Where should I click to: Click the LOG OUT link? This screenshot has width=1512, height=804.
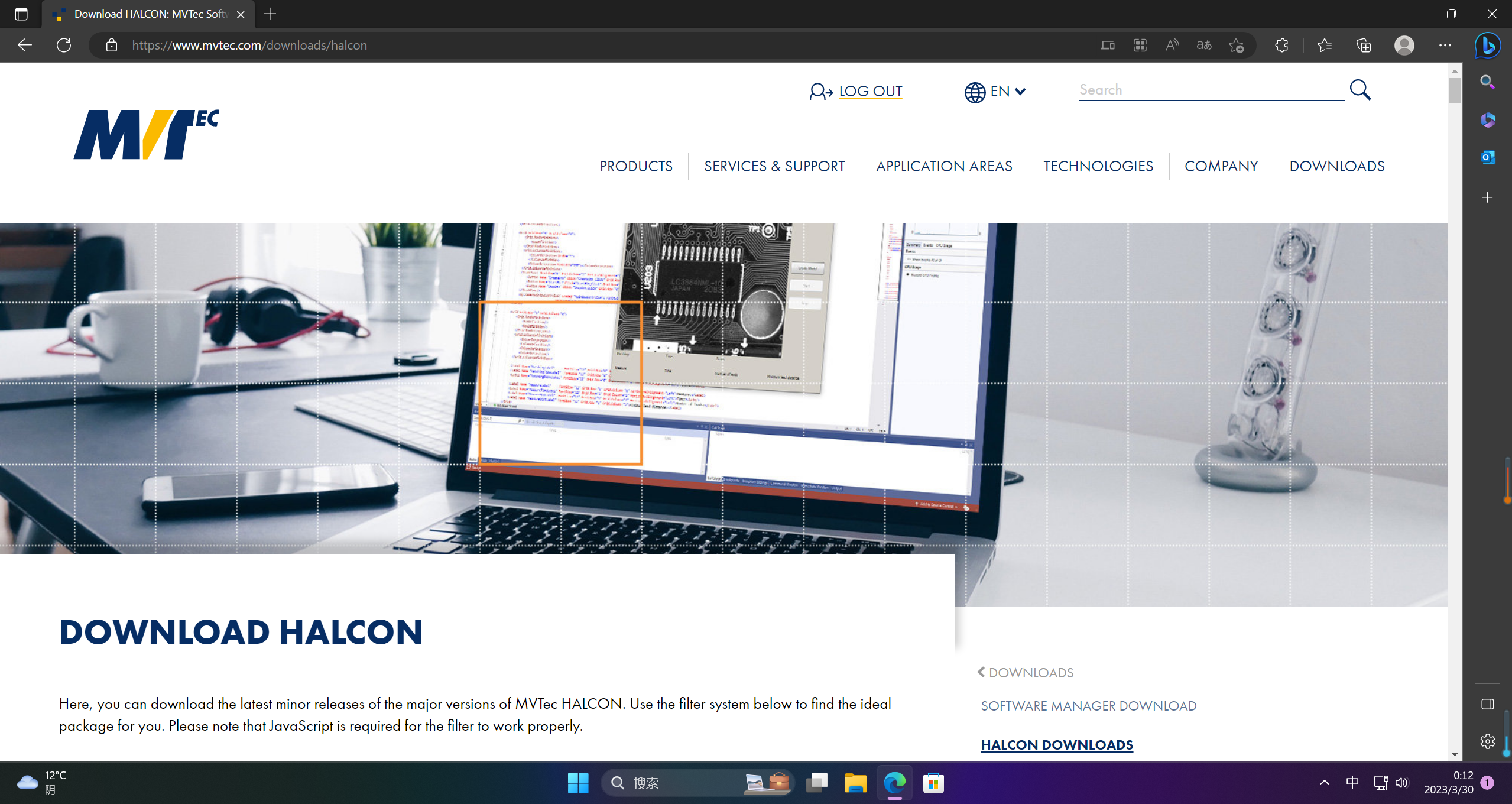point(870,91)
